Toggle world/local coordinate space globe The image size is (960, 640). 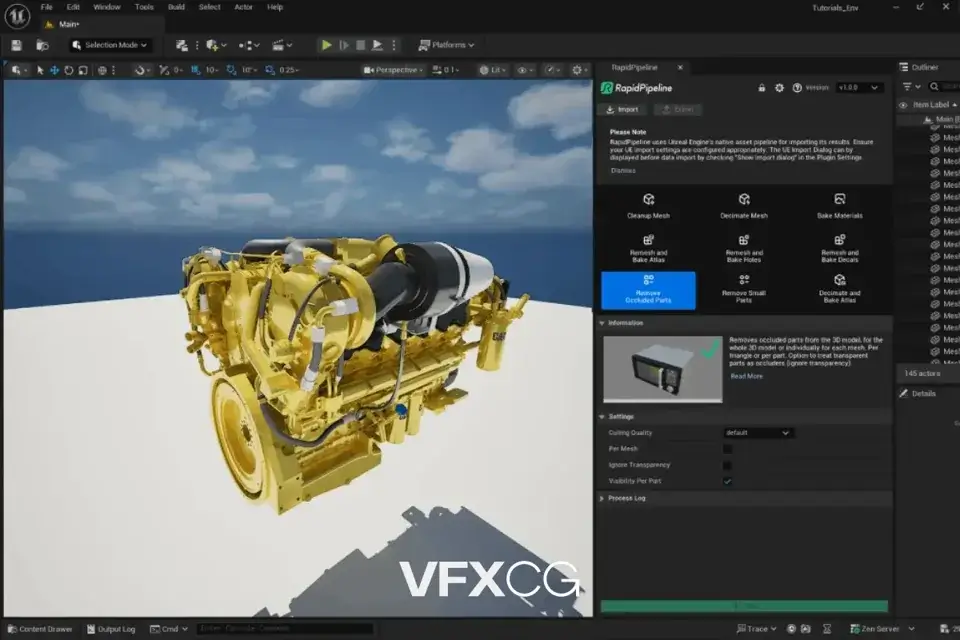pos(102,70)
